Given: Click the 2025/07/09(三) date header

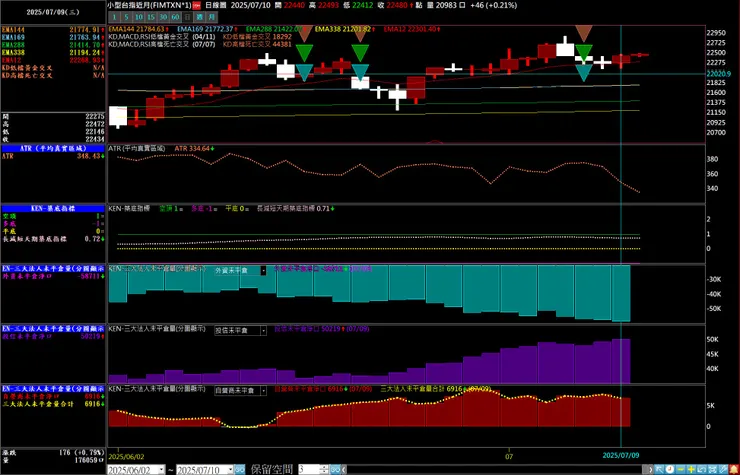Looking at the screenshot, I should [x=53, y=12].
